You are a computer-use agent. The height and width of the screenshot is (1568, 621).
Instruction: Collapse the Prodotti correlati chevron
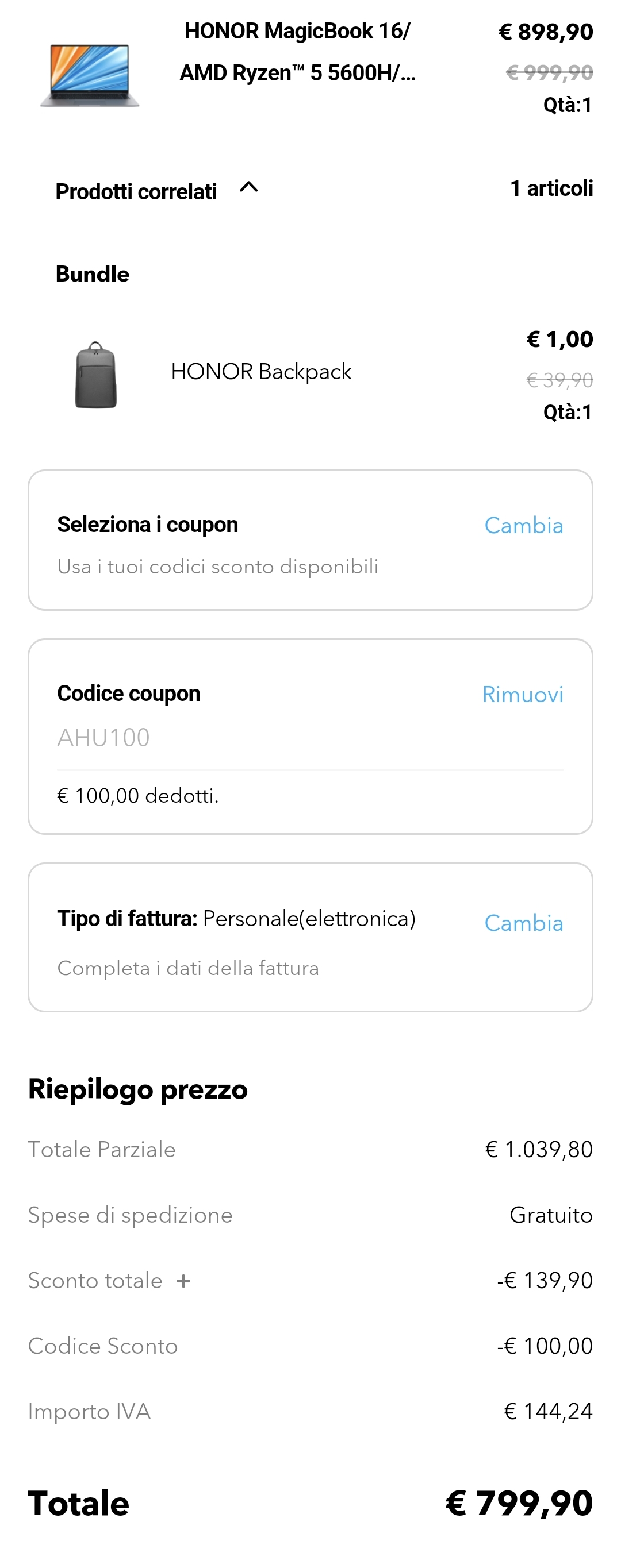click(x=248, y=187)
